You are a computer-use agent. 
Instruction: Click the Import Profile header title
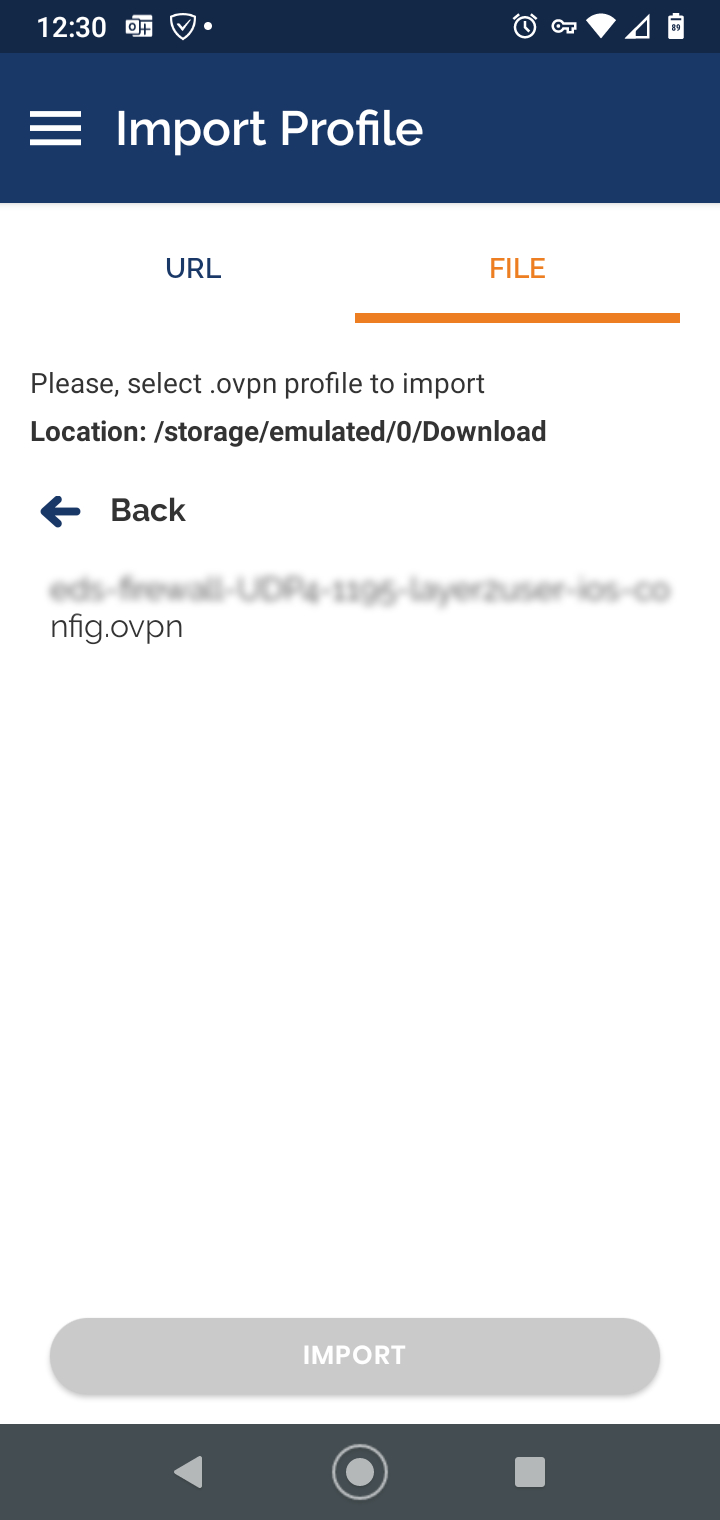click(269, 129)
